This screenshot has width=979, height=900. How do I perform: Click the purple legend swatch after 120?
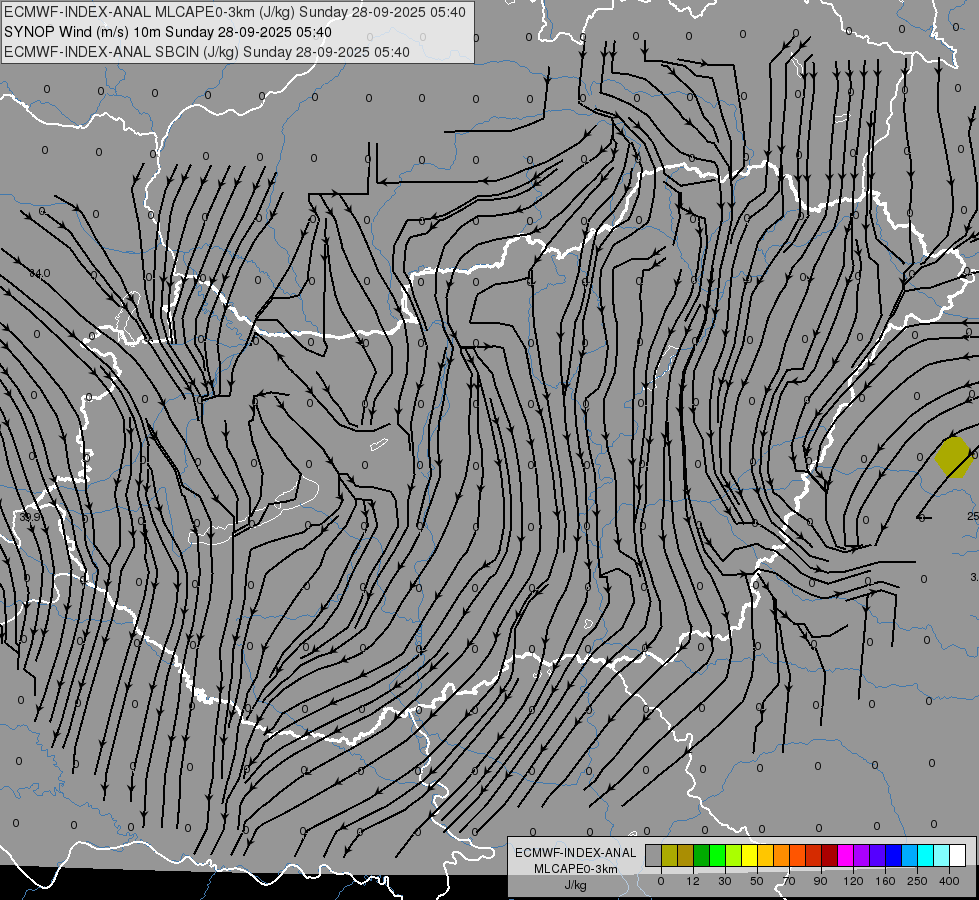point(862,855)
